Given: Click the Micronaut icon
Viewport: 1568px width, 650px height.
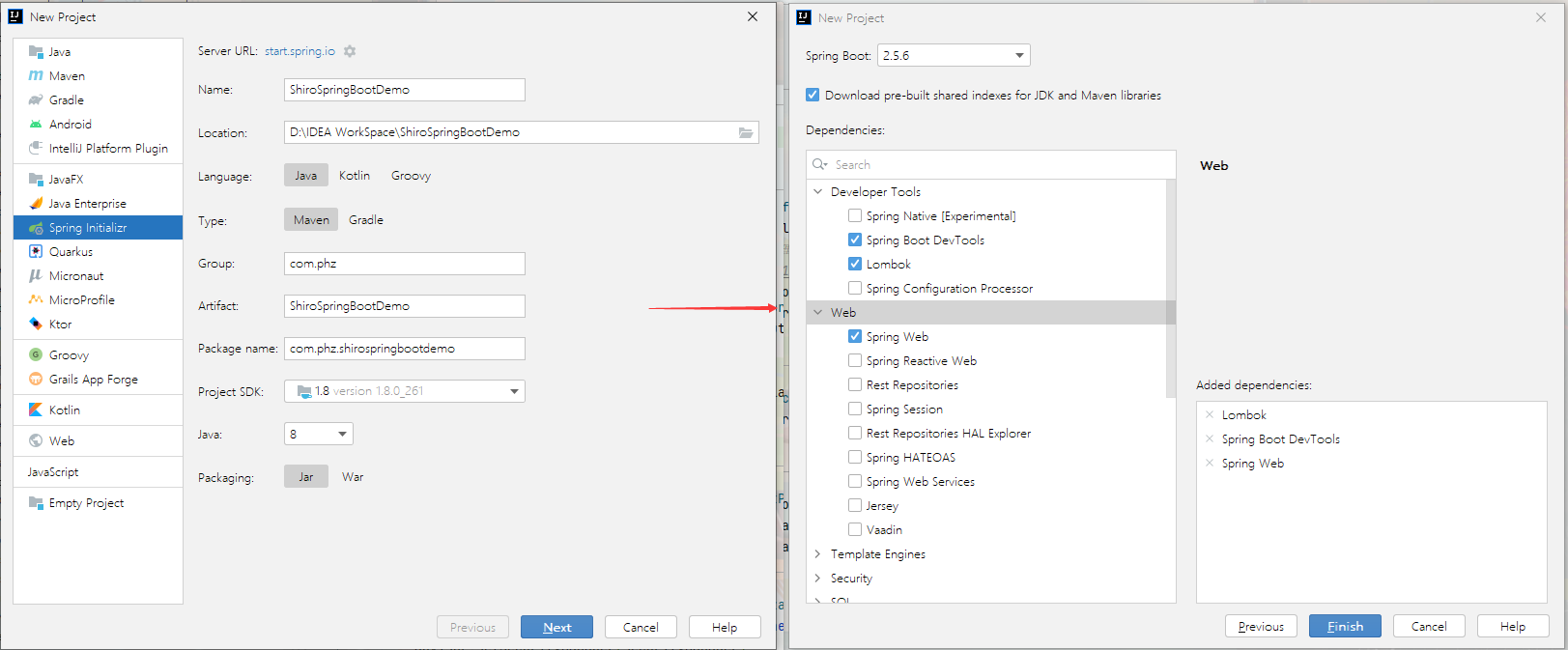Looking at the screenshot, I should pos(36,276).
